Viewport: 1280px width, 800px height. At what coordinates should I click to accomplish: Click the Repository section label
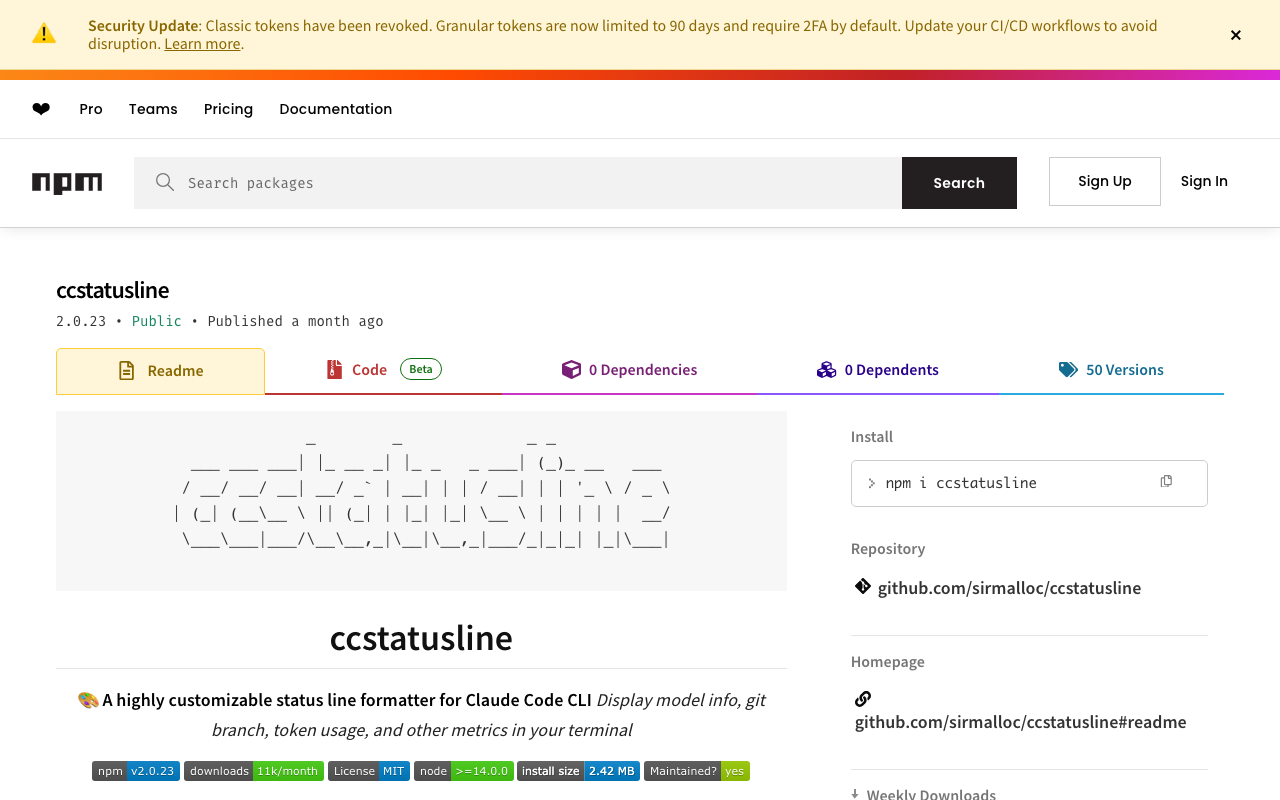(888, 549)
